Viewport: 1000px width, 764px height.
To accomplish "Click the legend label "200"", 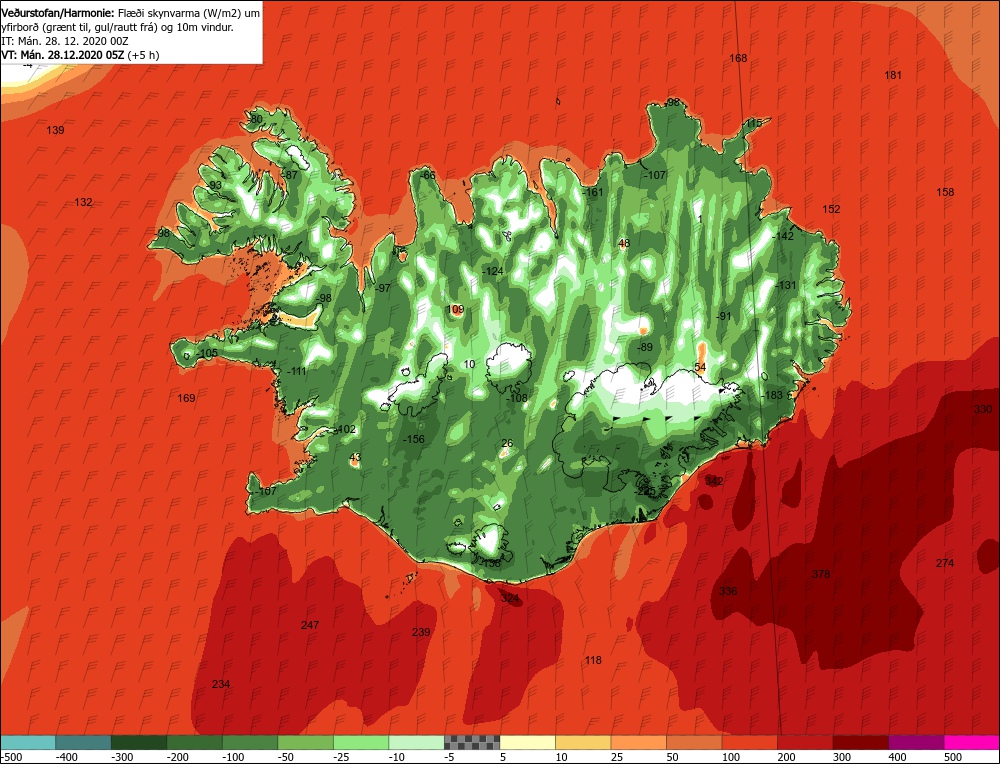I will [787, 757].
